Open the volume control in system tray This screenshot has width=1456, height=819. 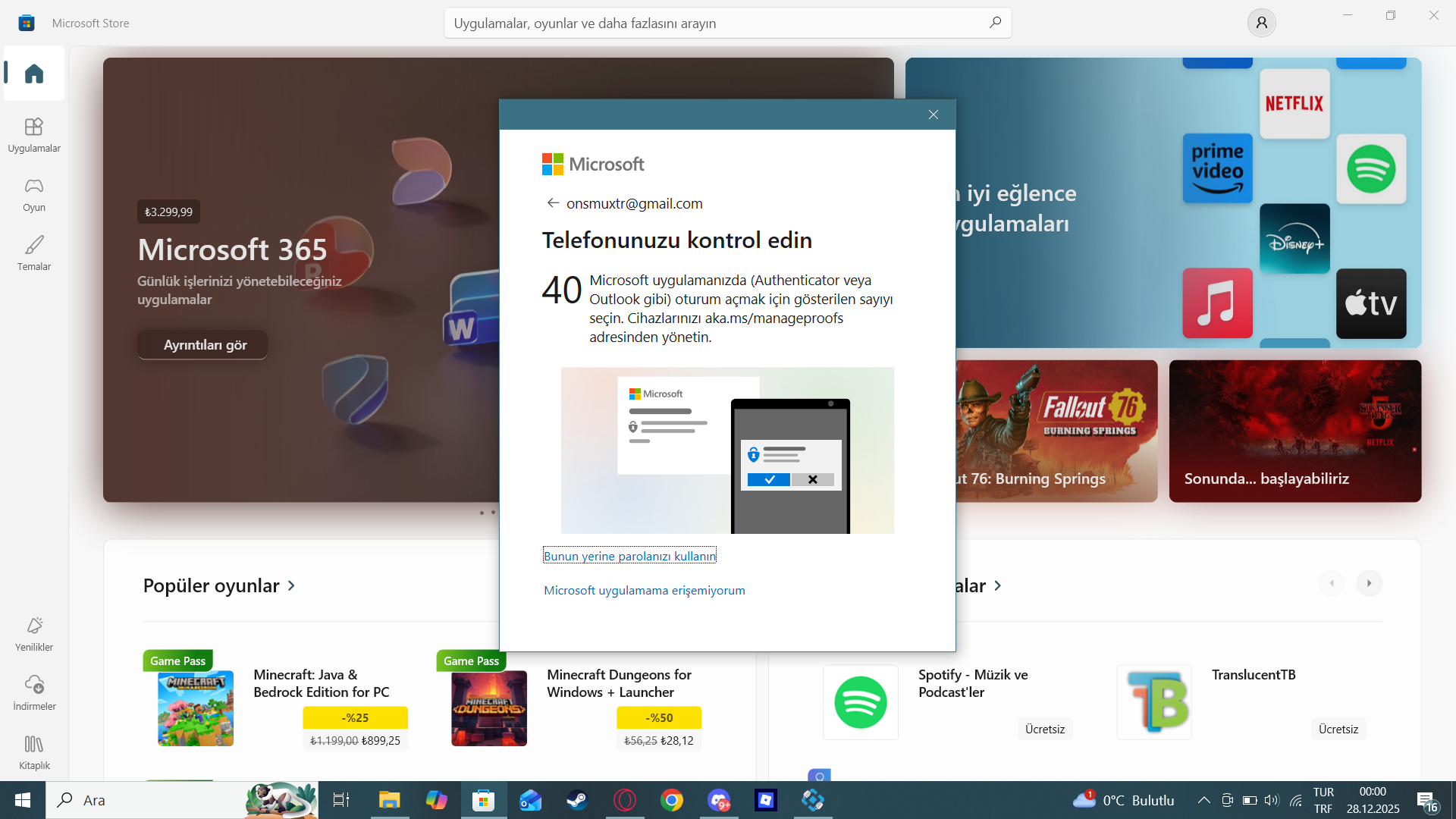[1272, 800]
